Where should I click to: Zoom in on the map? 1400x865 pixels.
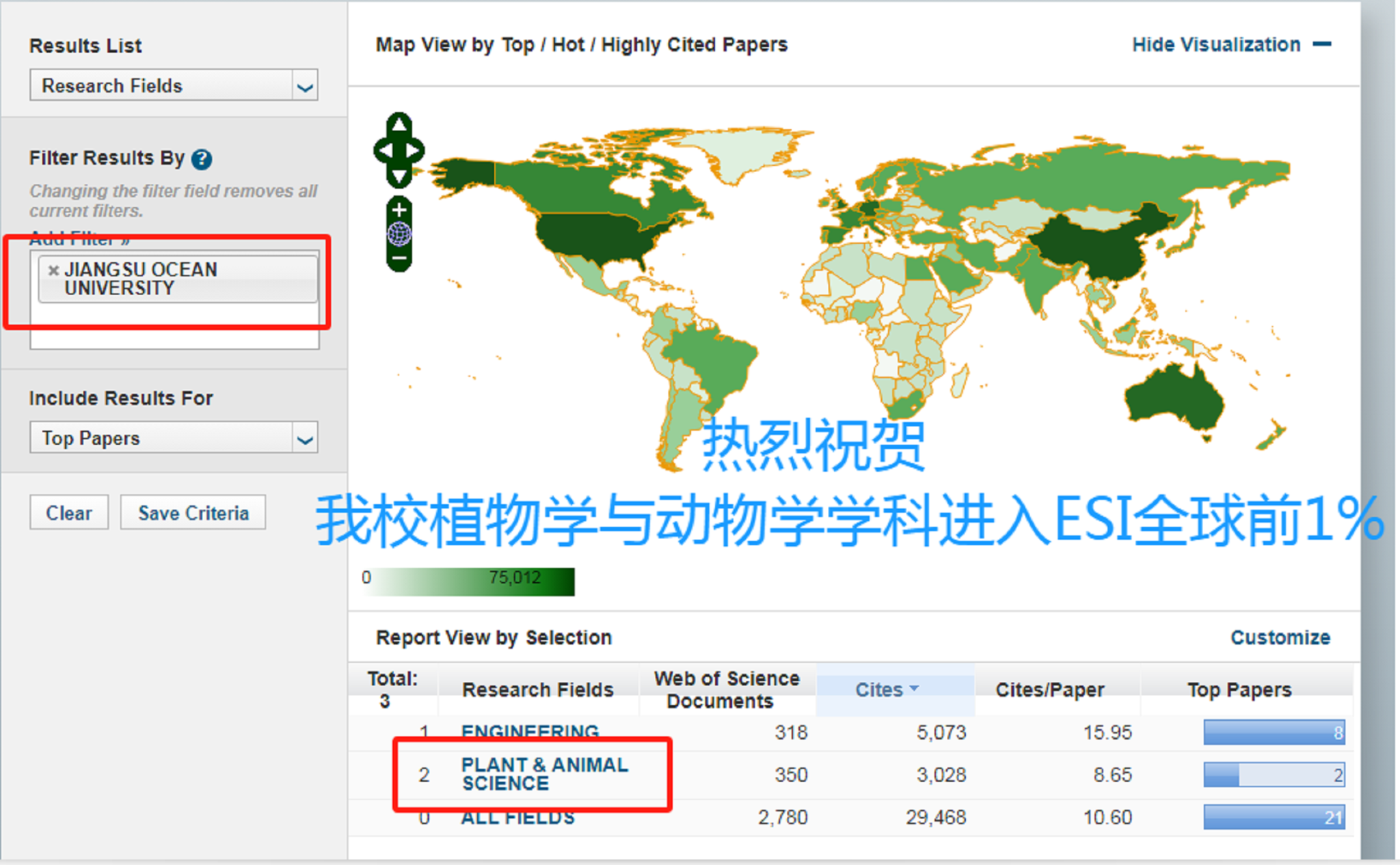[399, 210]
